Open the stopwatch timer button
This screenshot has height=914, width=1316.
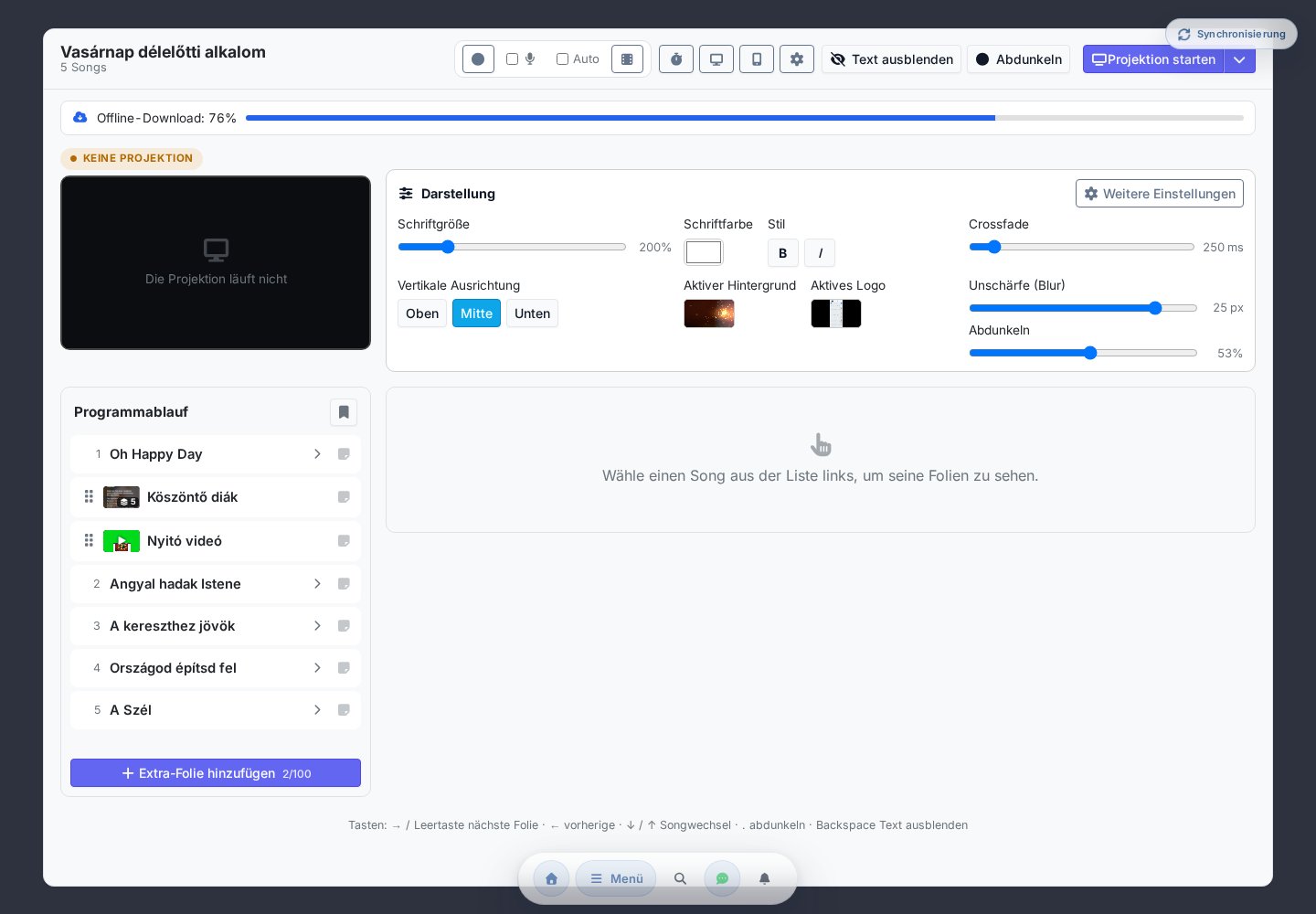click(676, 59)
